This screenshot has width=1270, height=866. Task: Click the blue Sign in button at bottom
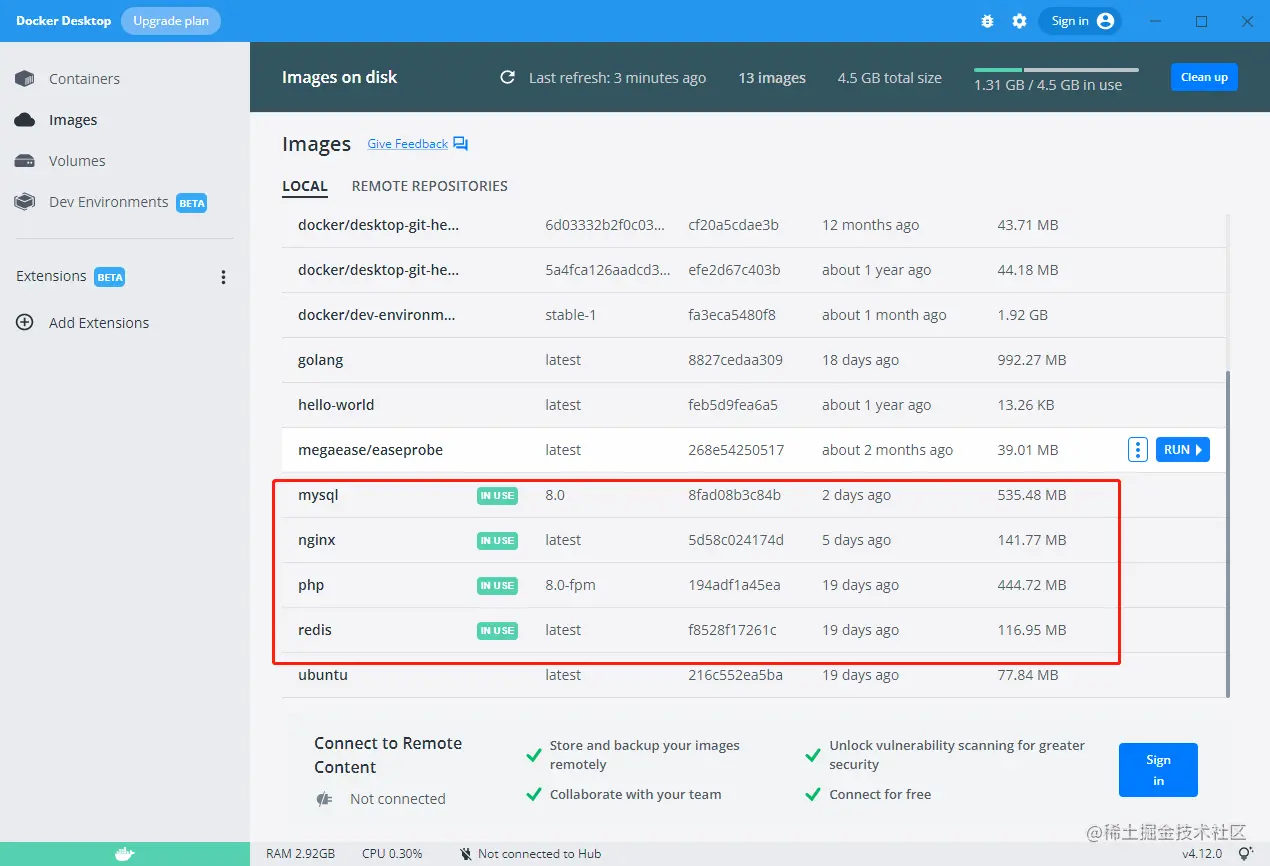1158,770
